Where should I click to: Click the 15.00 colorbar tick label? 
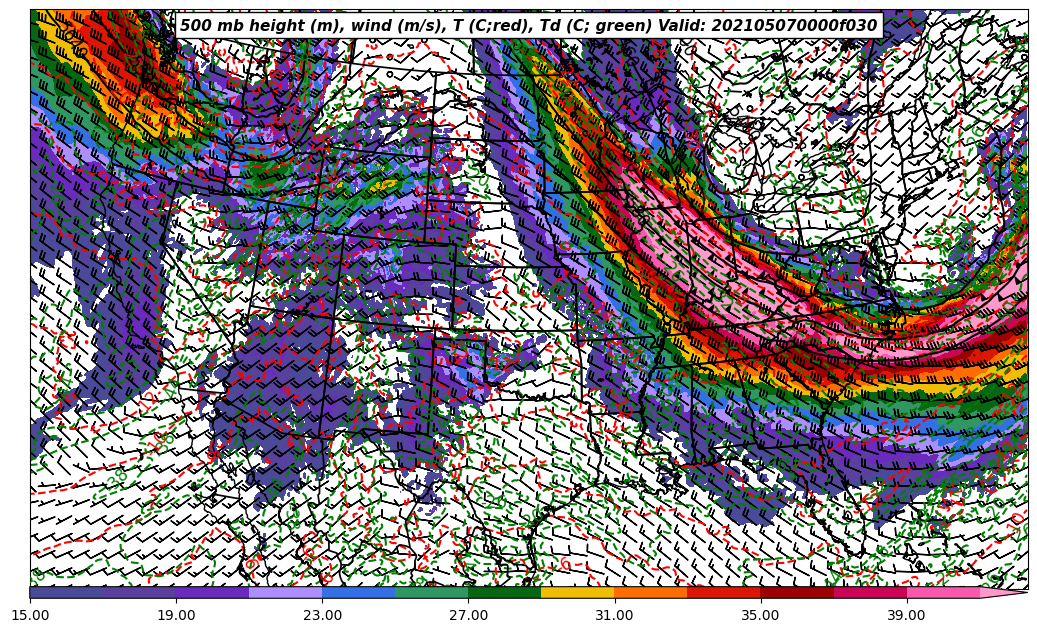(x=31, y=615)
